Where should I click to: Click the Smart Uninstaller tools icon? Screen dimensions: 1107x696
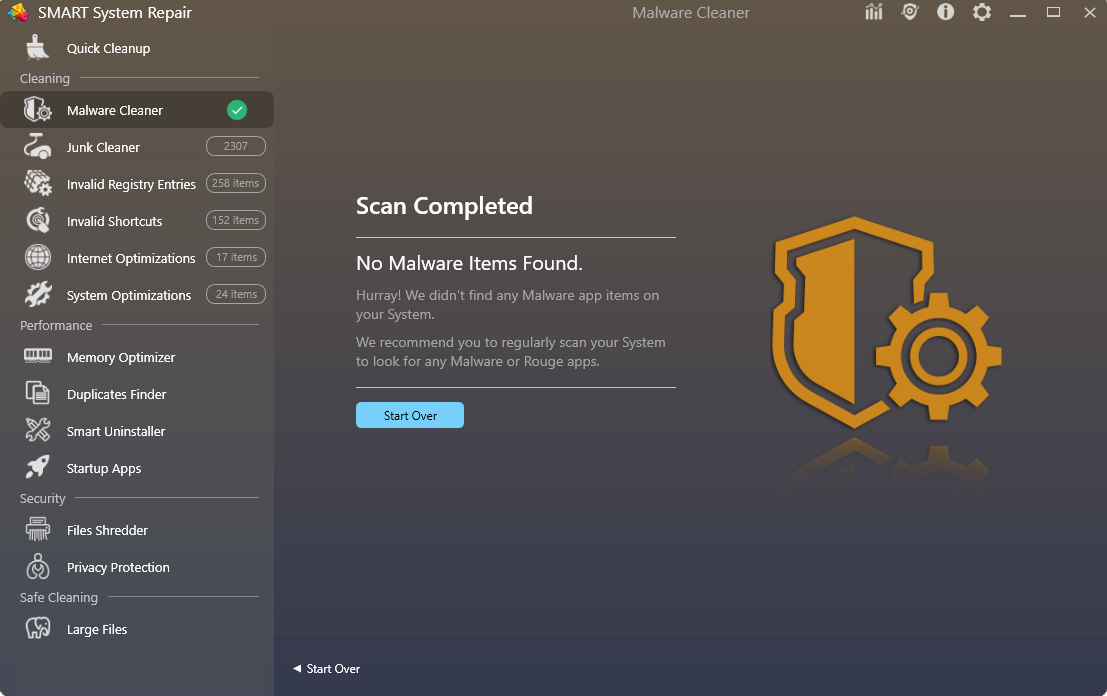click(37, 431)
